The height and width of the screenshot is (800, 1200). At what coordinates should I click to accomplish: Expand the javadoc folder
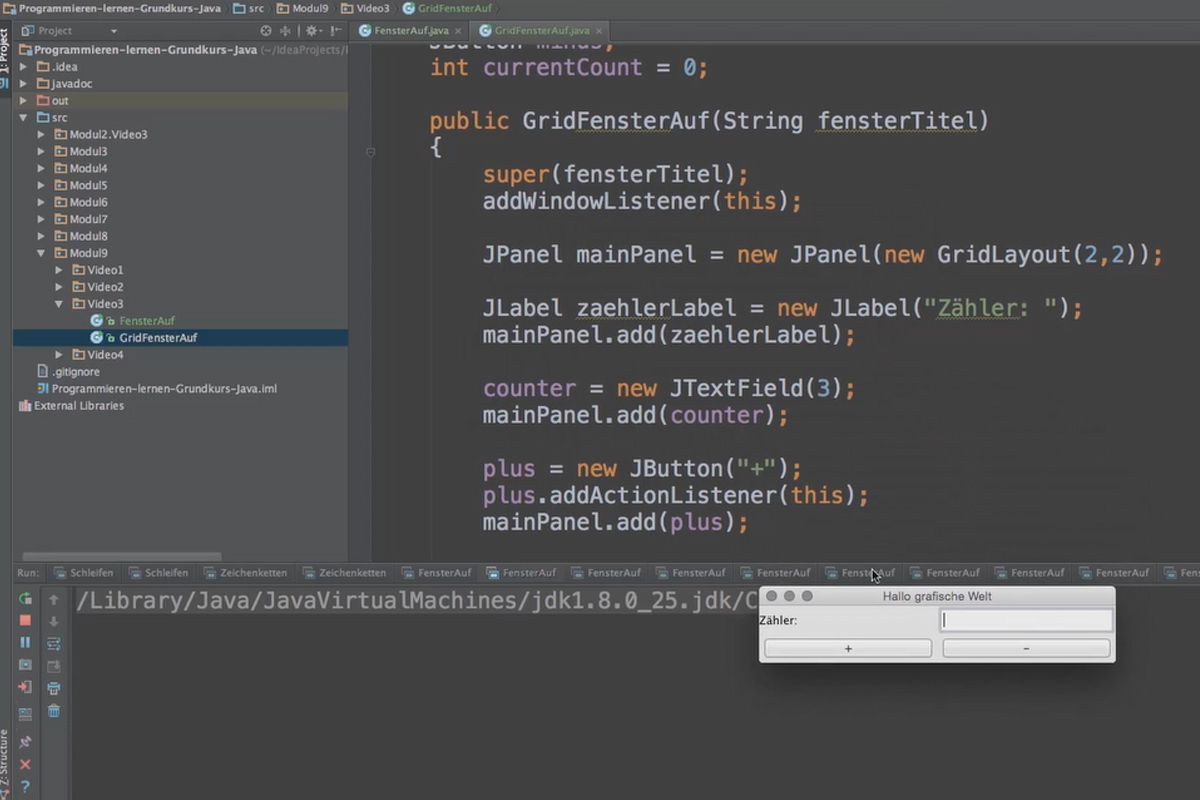(x=24, y=84)
